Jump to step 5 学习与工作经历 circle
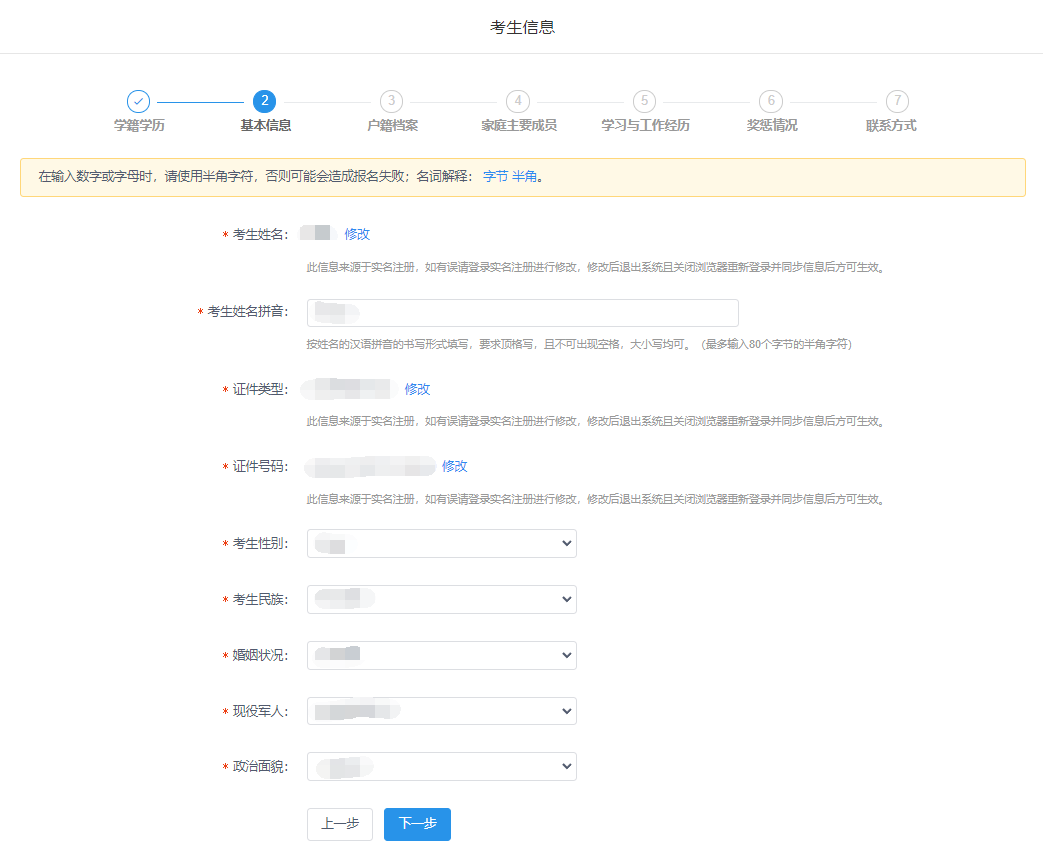 click(x=645, y=101)
